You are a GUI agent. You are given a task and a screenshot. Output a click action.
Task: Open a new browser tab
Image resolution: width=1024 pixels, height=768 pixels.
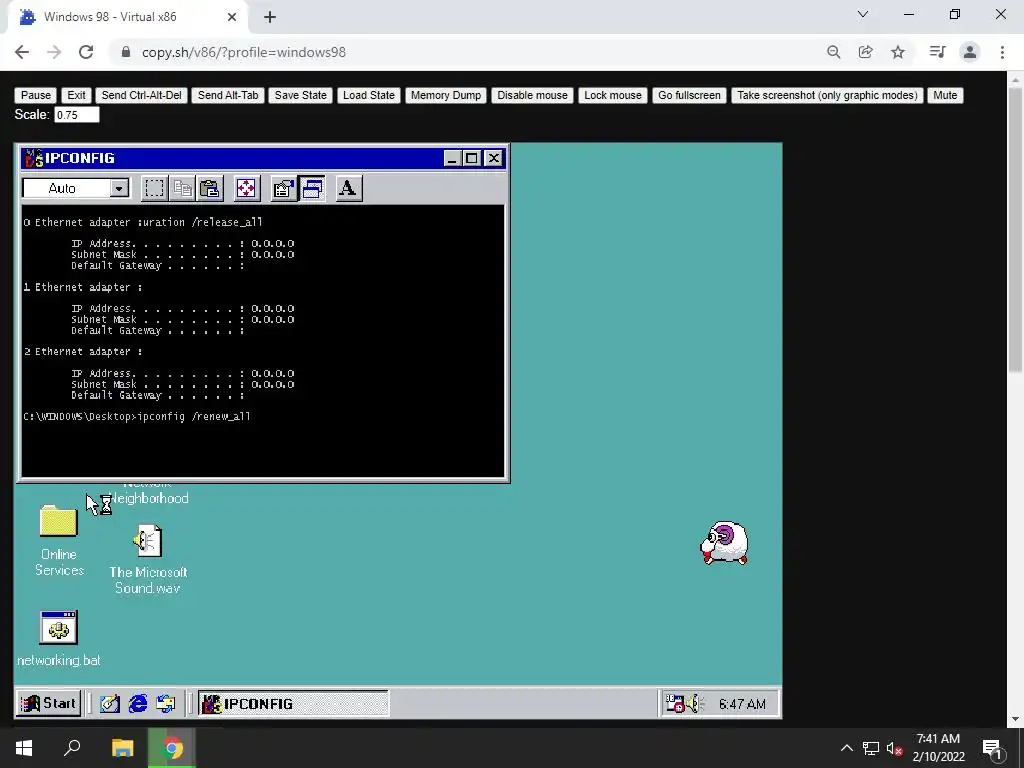(x=270, y=17)
